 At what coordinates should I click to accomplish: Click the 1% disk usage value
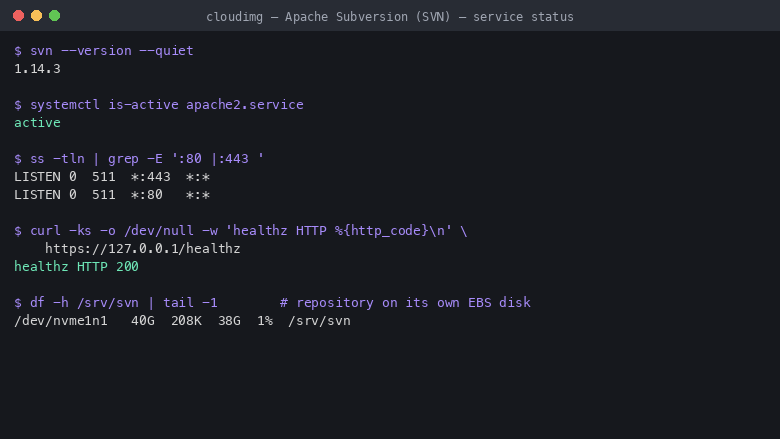point(265,321)
